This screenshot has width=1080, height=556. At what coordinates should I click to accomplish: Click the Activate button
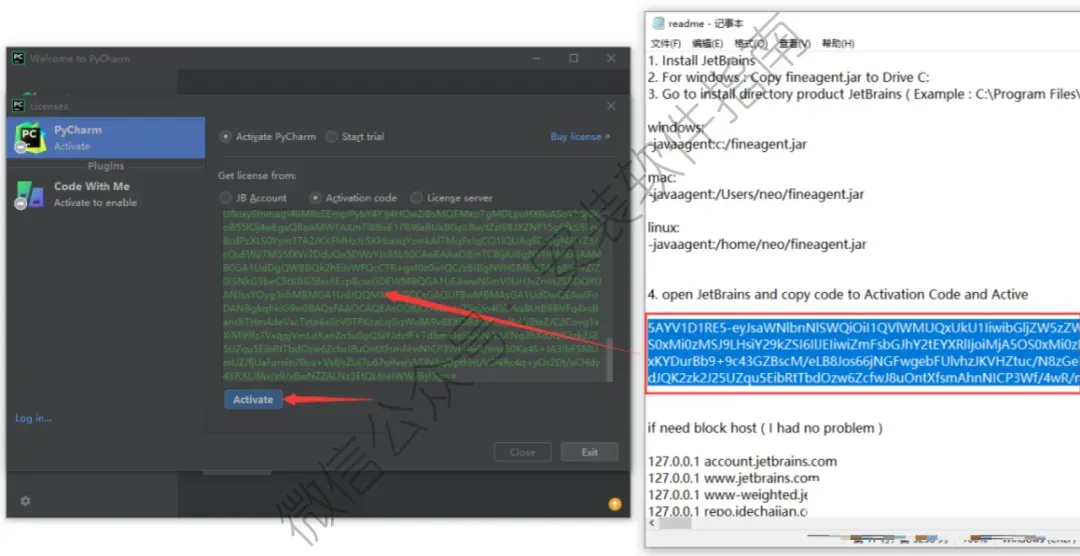(x=253, y=400)
